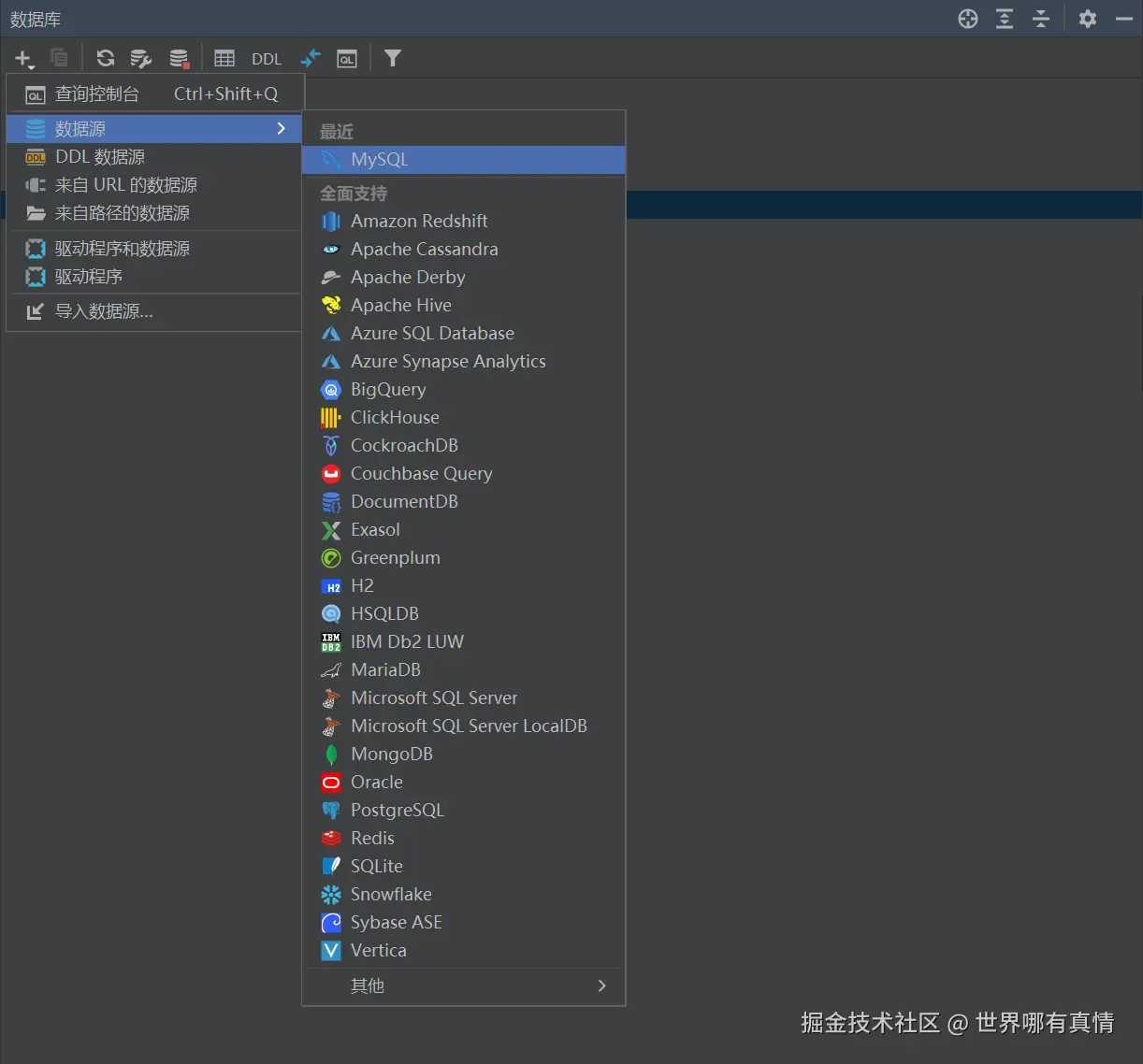This screenshot has width=1143, height=1064.
Task: Click the Deactivate data source icon with red square
Action: tap(179, 58)
